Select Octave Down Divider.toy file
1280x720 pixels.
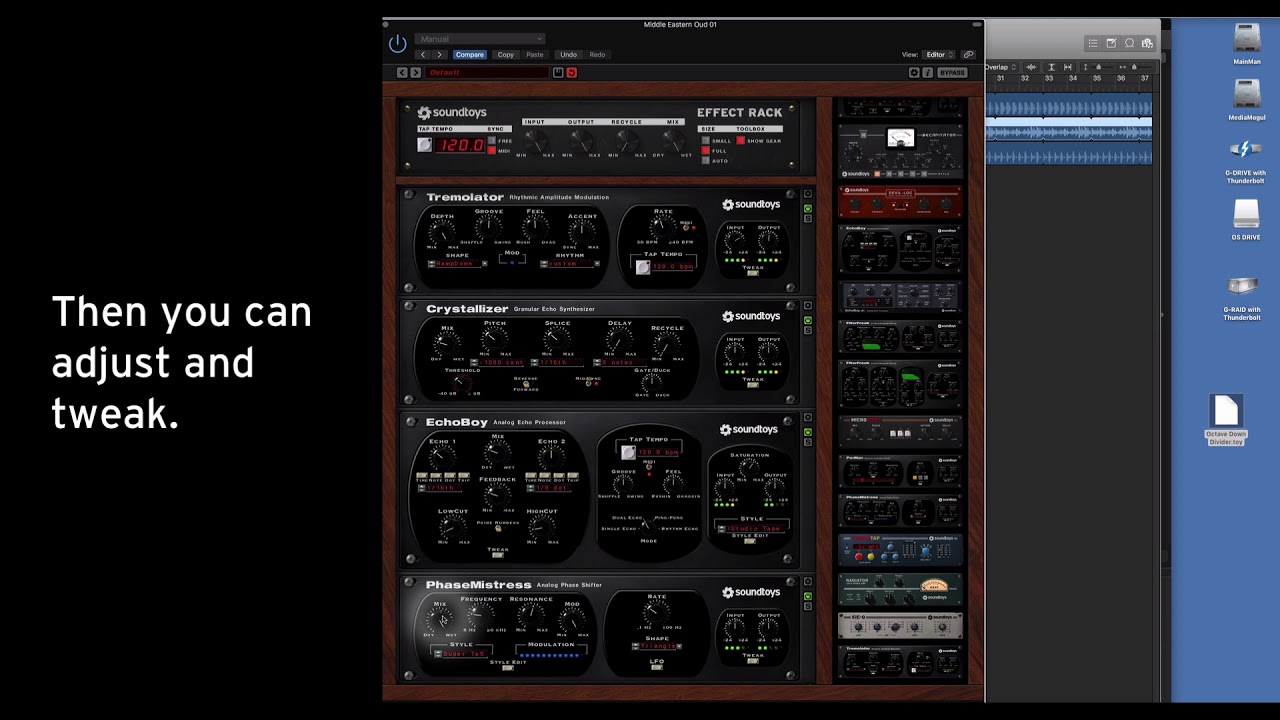(x=1226, y=419)
